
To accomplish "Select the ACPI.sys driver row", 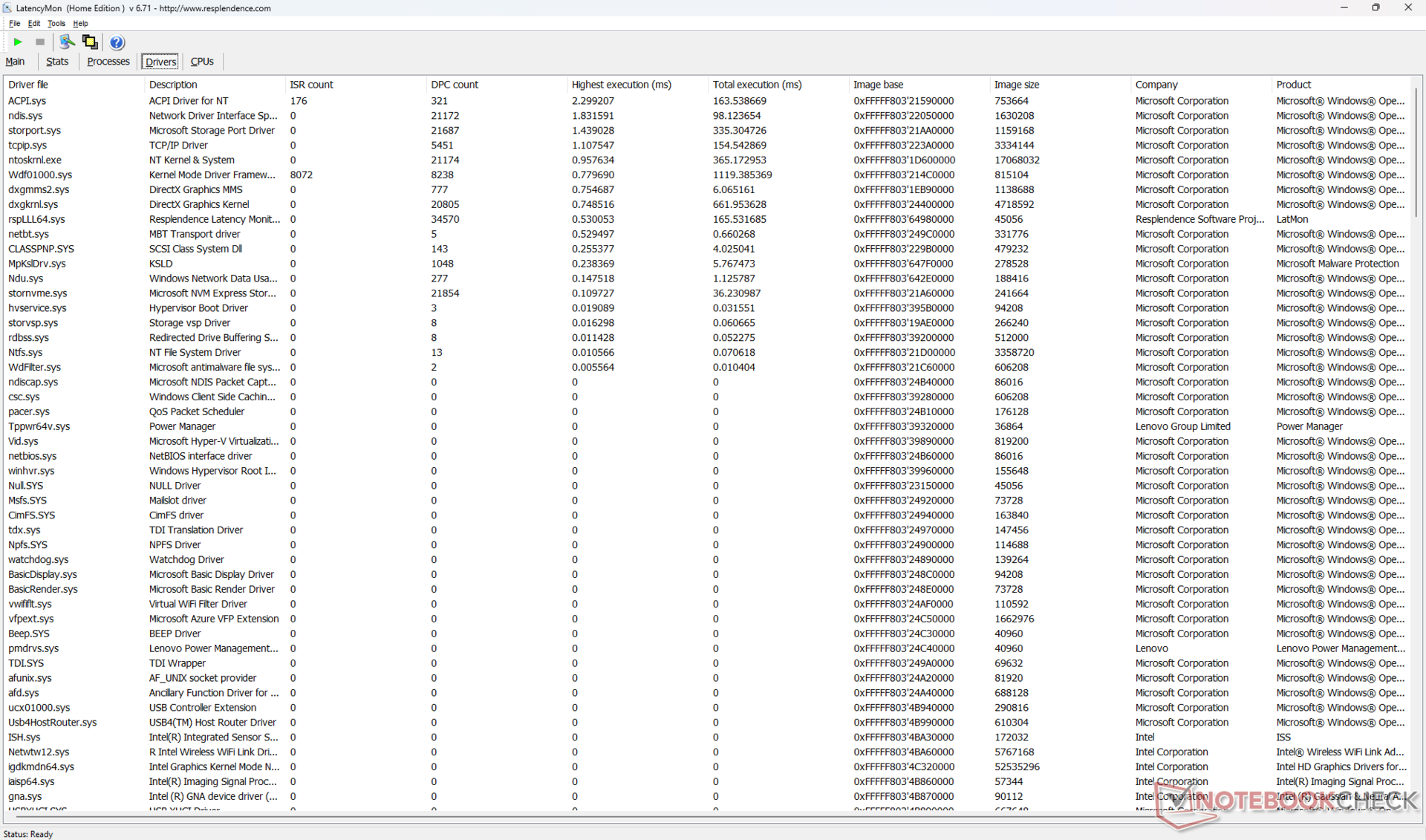I will click(27, 101).
